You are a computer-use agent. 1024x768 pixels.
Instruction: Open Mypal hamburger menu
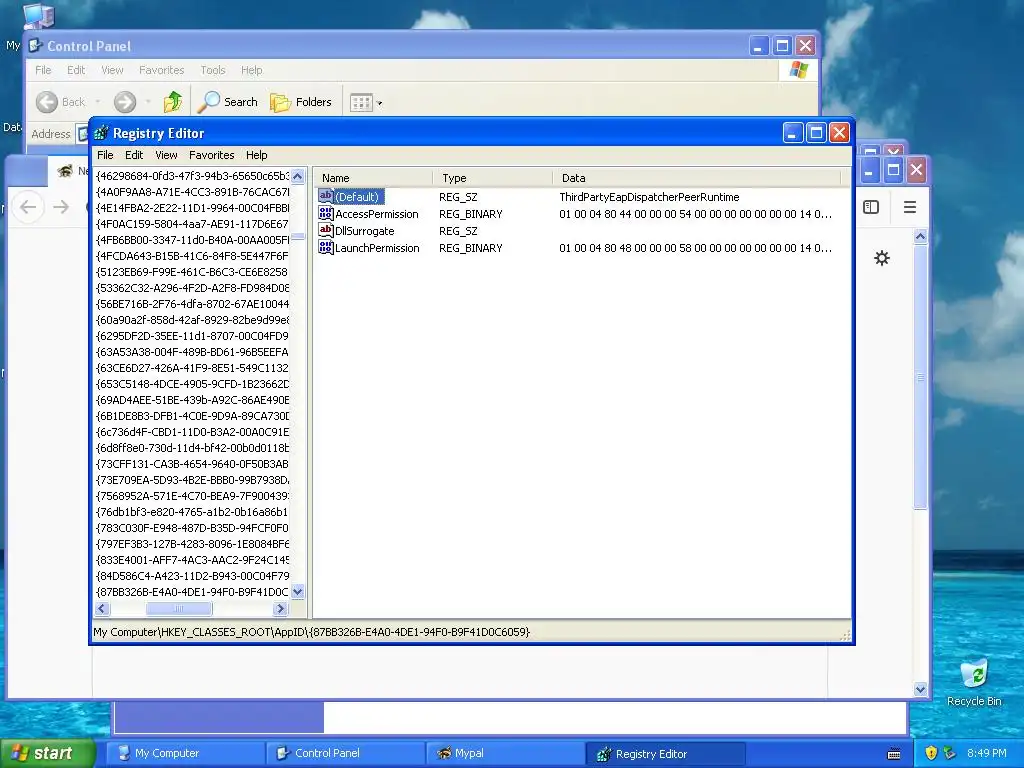point(910,207)
